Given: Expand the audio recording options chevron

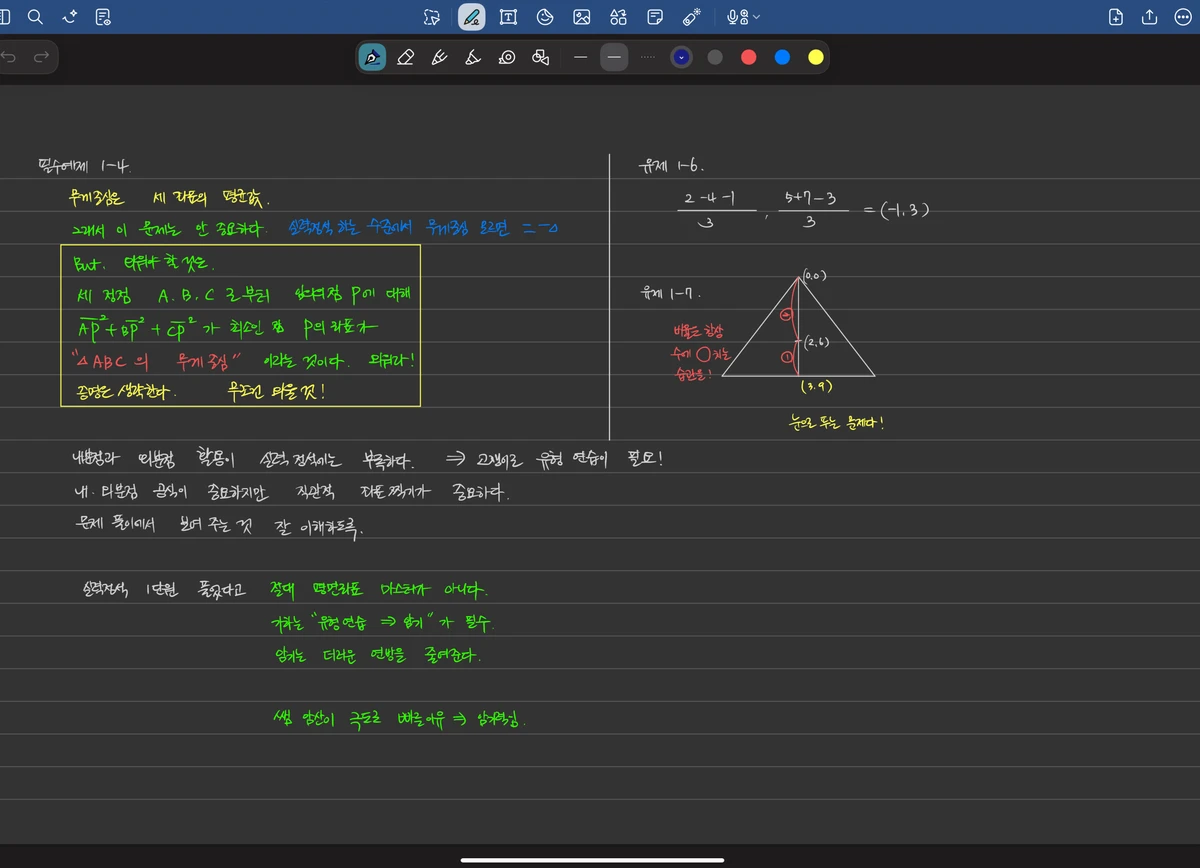Looking at the screenshot, I should pyautogui.click(x=756, y=17).
